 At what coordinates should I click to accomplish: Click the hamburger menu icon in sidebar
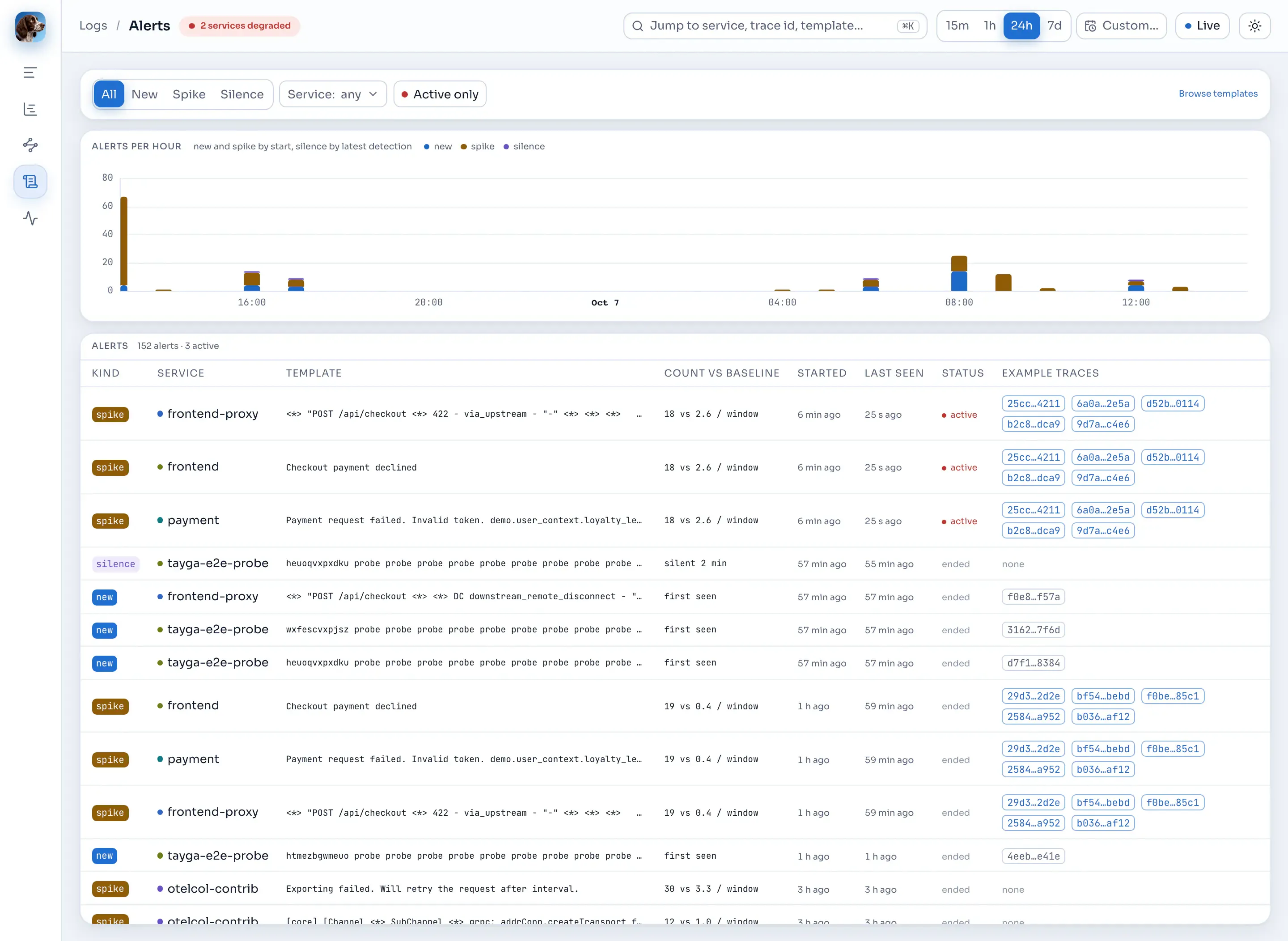click(x=30, y=72)
